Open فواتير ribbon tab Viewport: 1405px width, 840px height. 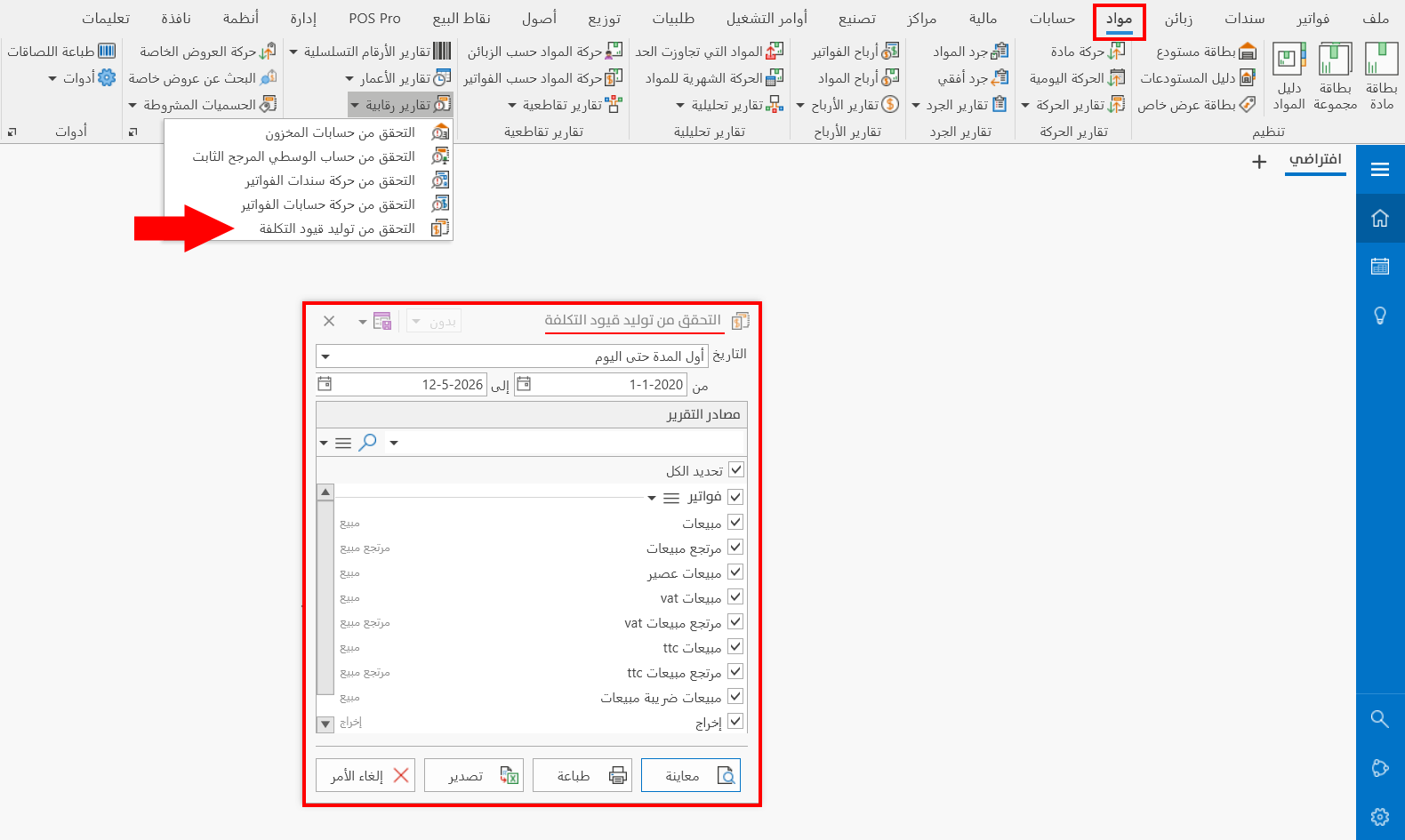1313,19
